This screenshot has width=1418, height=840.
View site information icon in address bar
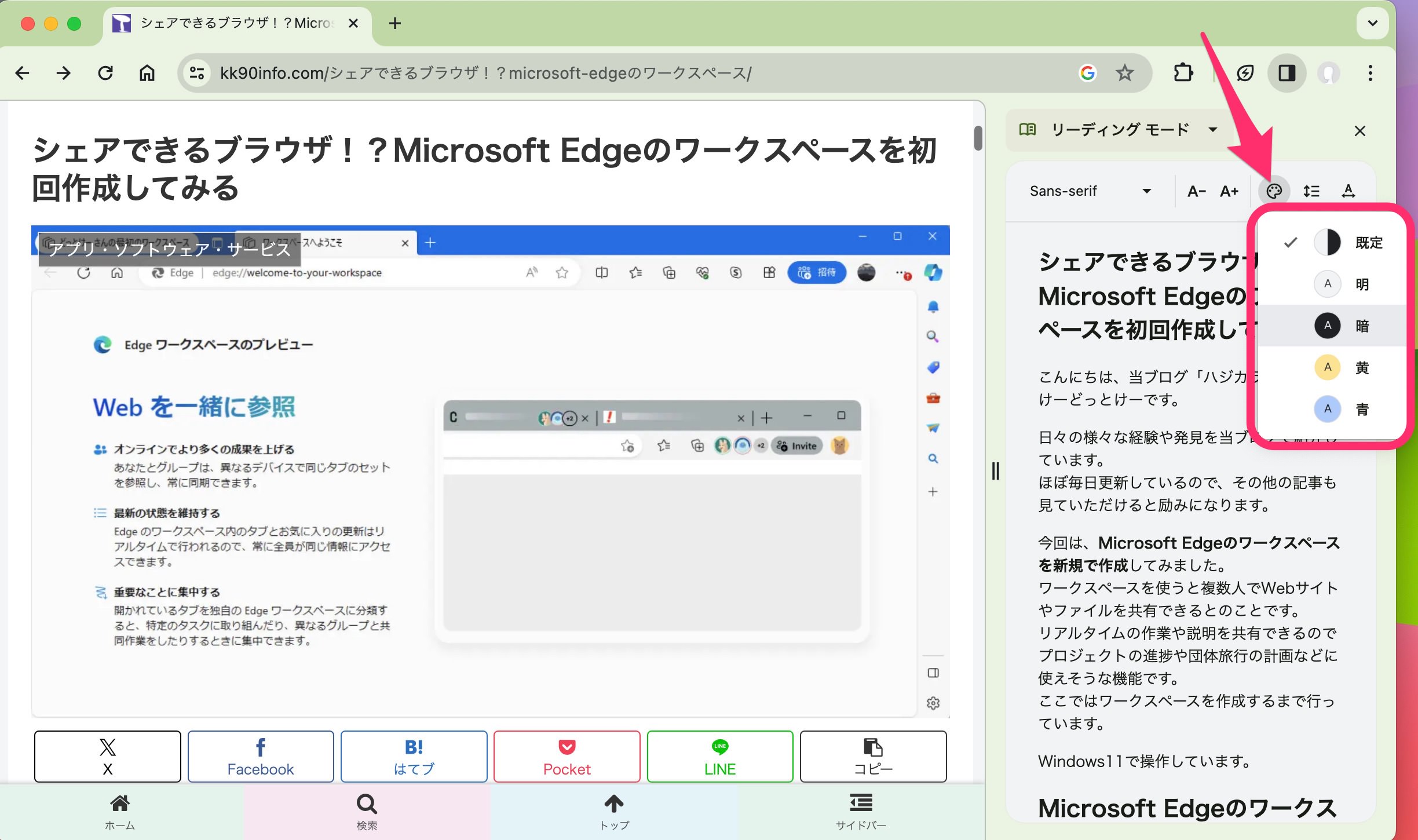[x=197, y=73]
